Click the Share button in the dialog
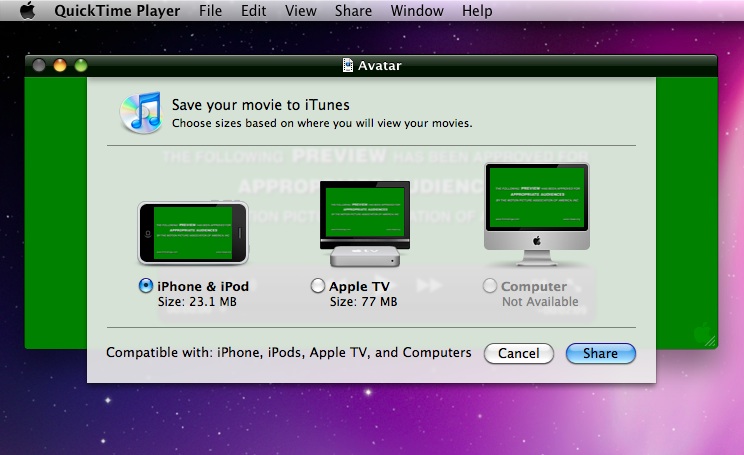Screen dimensions: 744x455 tap(600, 353)
